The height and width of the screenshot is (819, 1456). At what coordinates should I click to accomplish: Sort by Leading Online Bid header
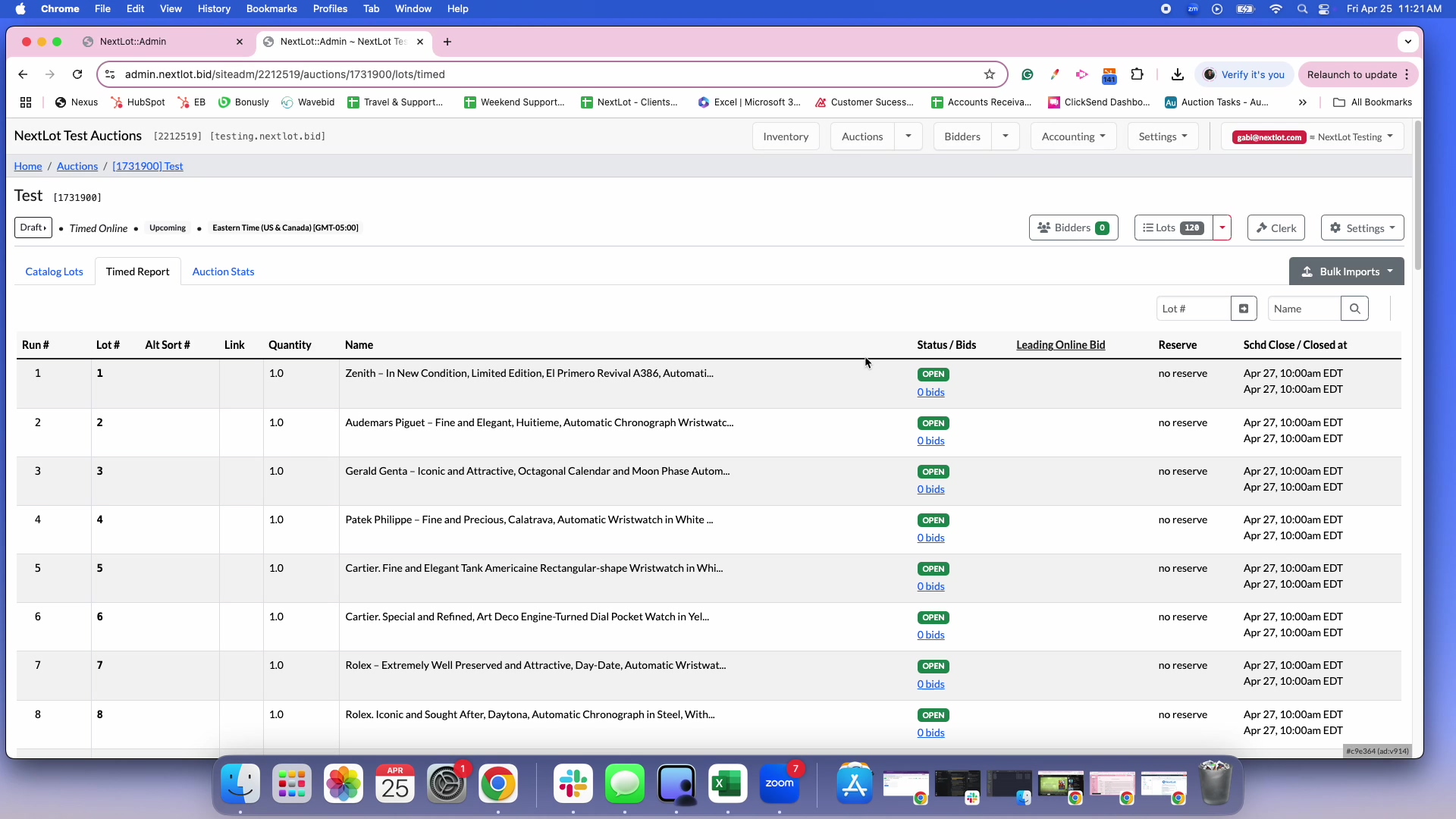(x=1060, y=345)
